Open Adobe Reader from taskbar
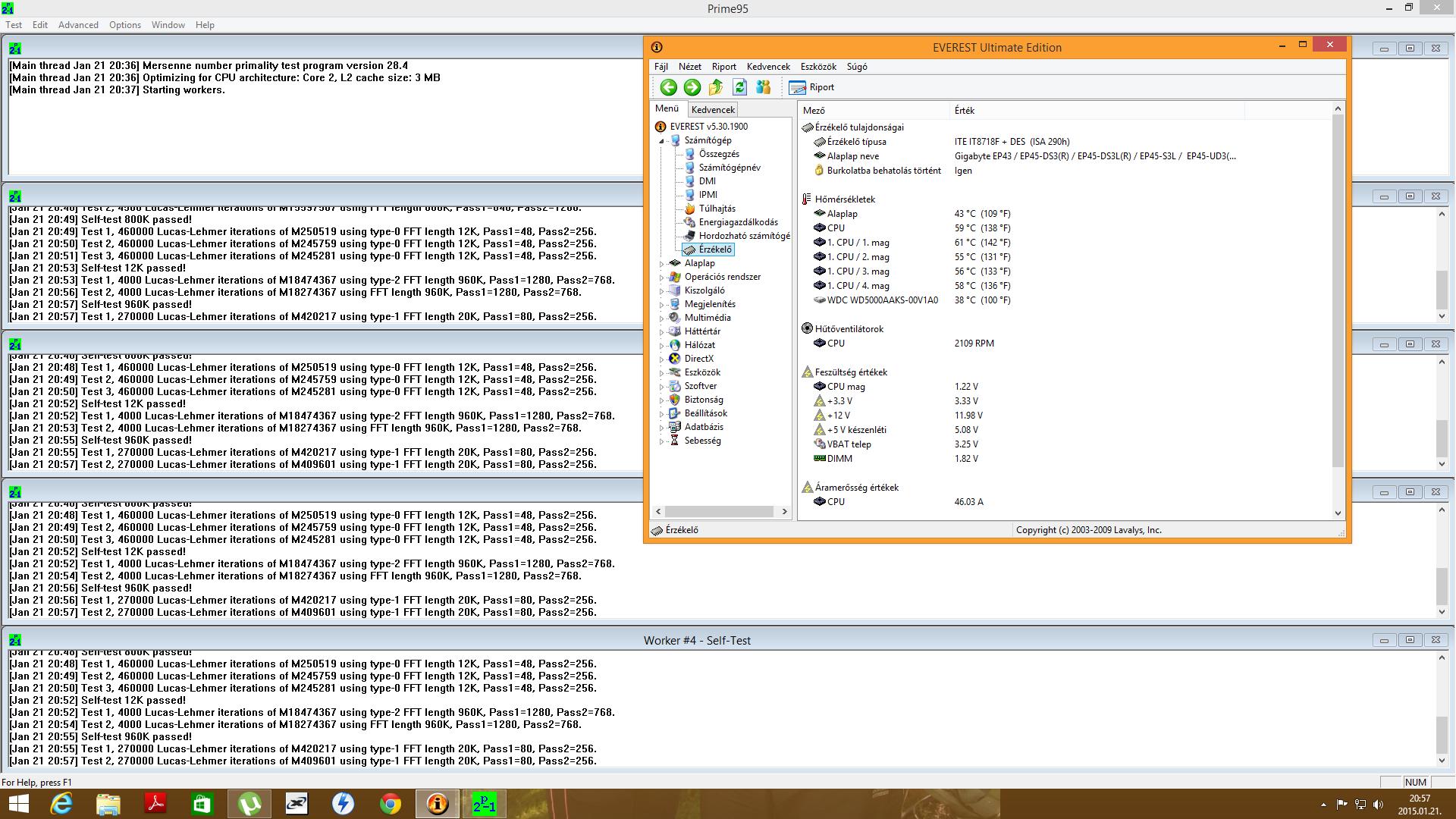Image resolution: width=1456 pixels, height=819 pixels. [155, 804]
